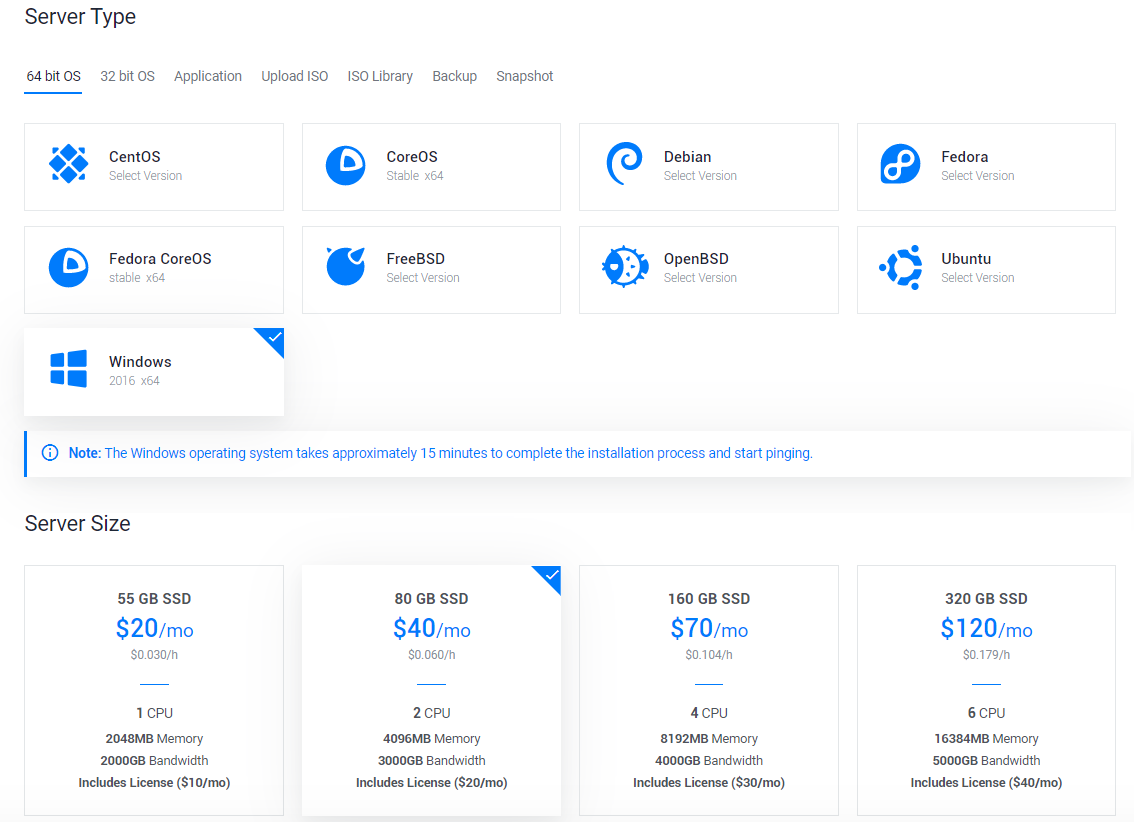Screen dimensions: 1134x822
Task: Click the FreeBSD name label
Action: [x=415, y=259]
